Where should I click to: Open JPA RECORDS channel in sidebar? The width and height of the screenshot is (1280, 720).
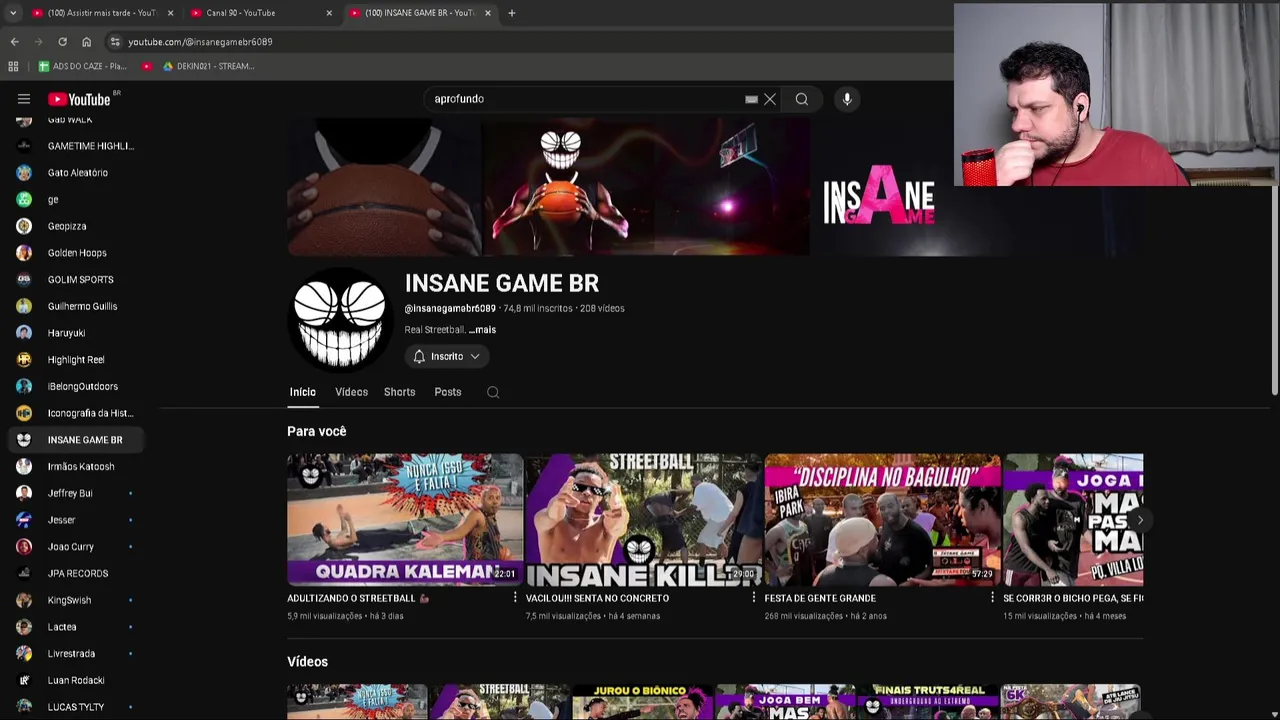click(77, 574)
